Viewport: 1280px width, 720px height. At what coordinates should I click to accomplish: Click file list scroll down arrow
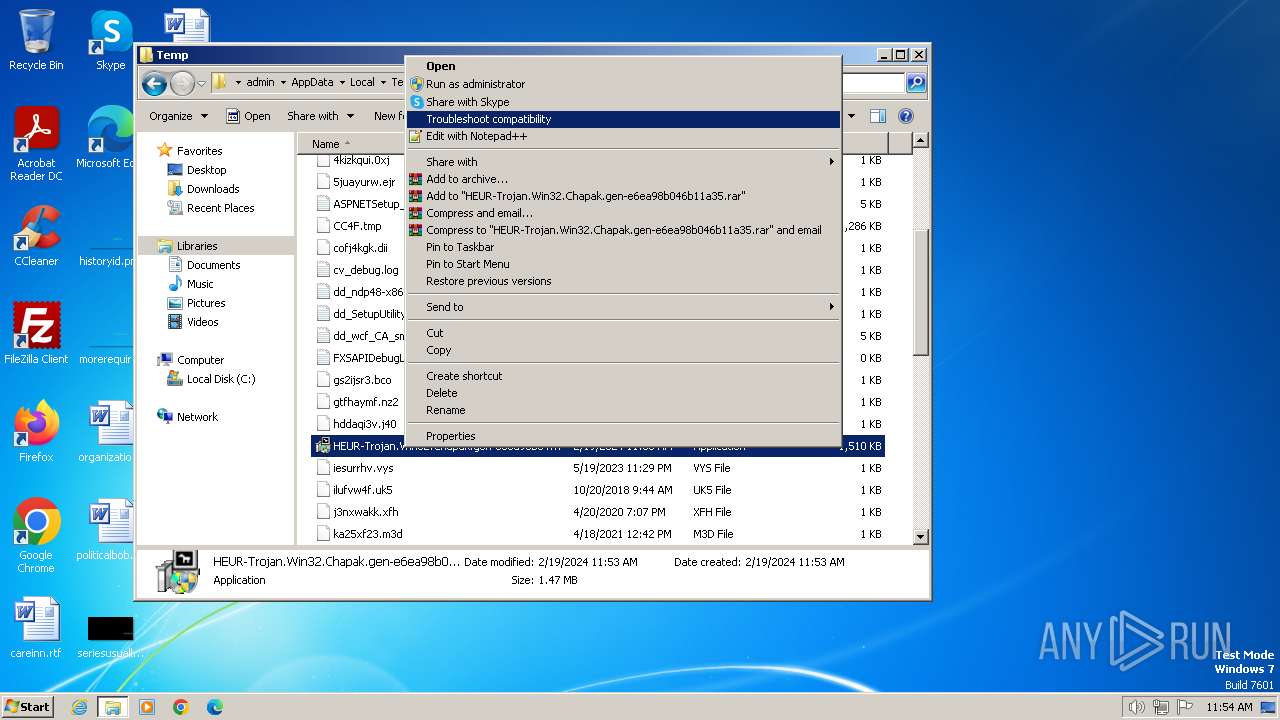(x=921, y=537)
